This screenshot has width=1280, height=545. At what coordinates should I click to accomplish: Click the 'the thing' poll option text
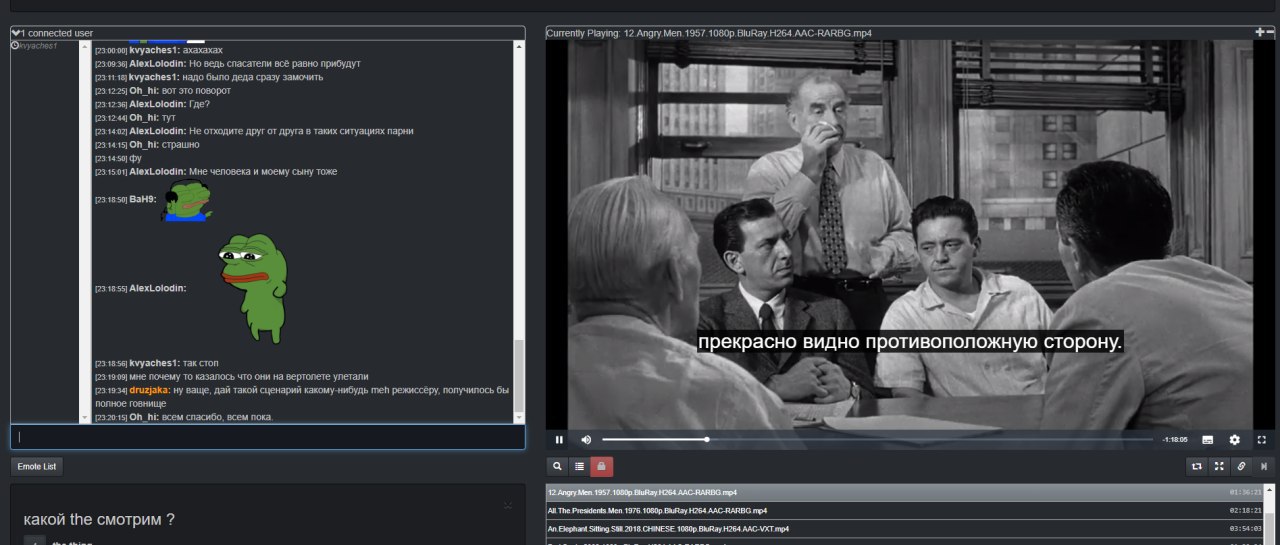coord(72,543)
